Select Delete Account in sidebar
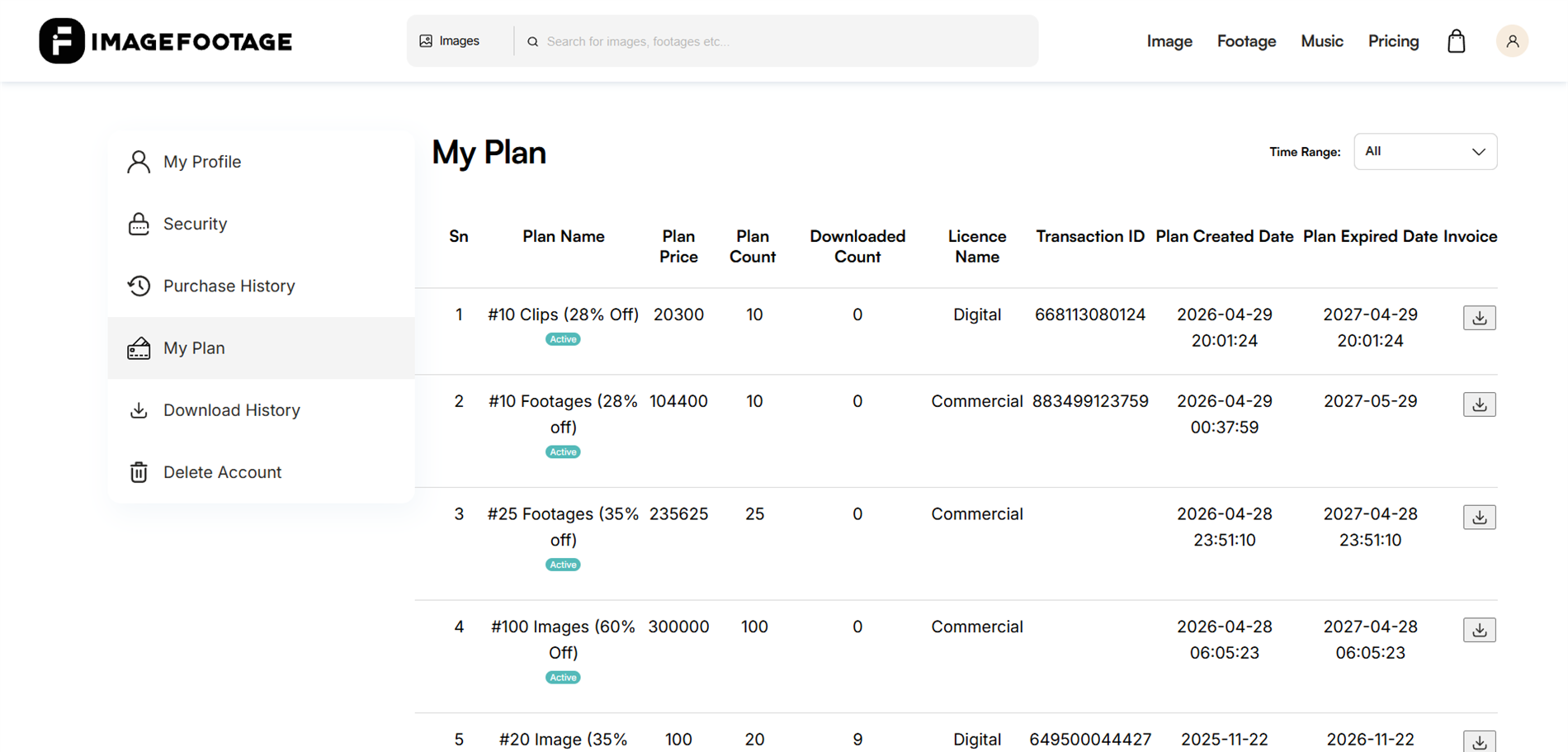The image size is (1568, 752). (261, 472)
